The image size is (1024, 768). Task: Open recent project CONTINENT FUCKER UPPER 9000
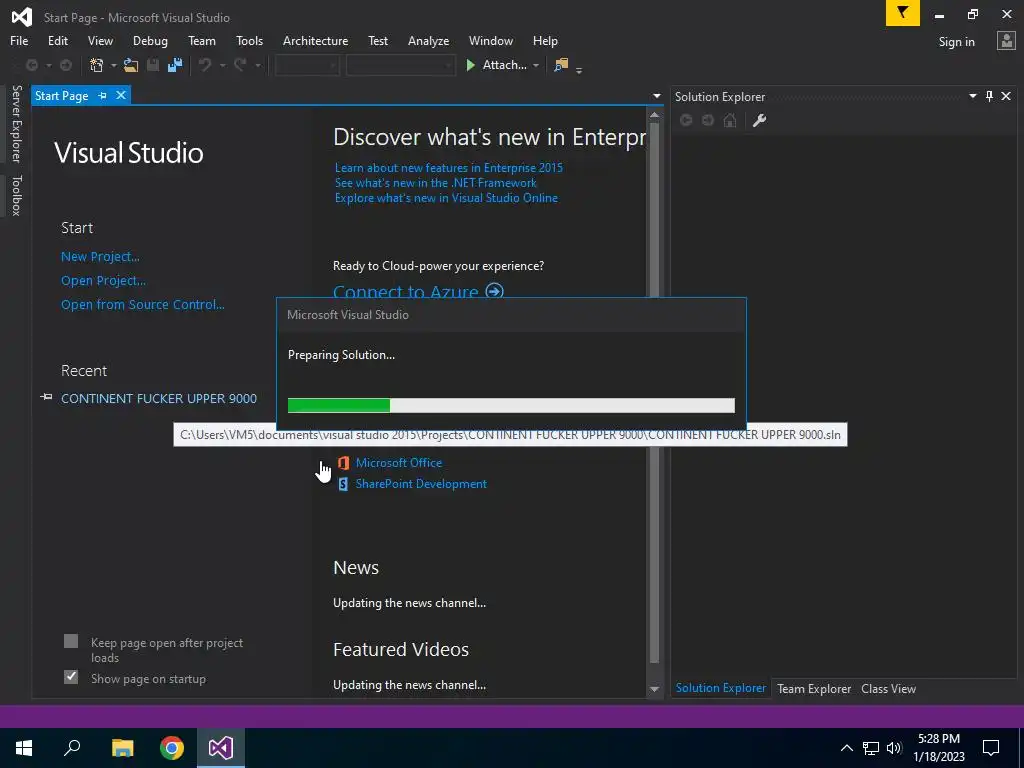(159, 398)
